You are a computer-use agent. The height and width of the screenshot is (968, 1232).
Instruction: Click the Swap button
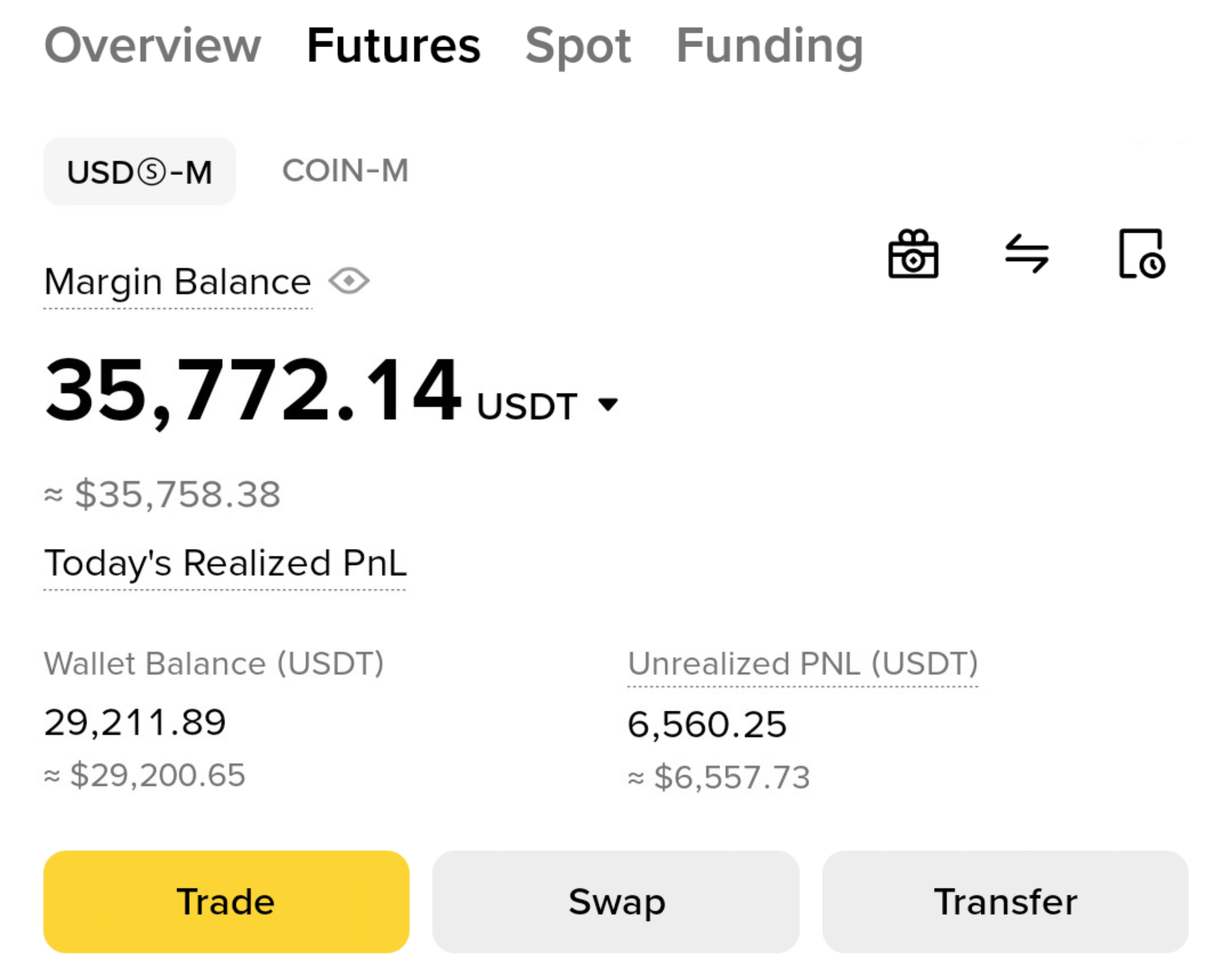click(x=615, y=901)
